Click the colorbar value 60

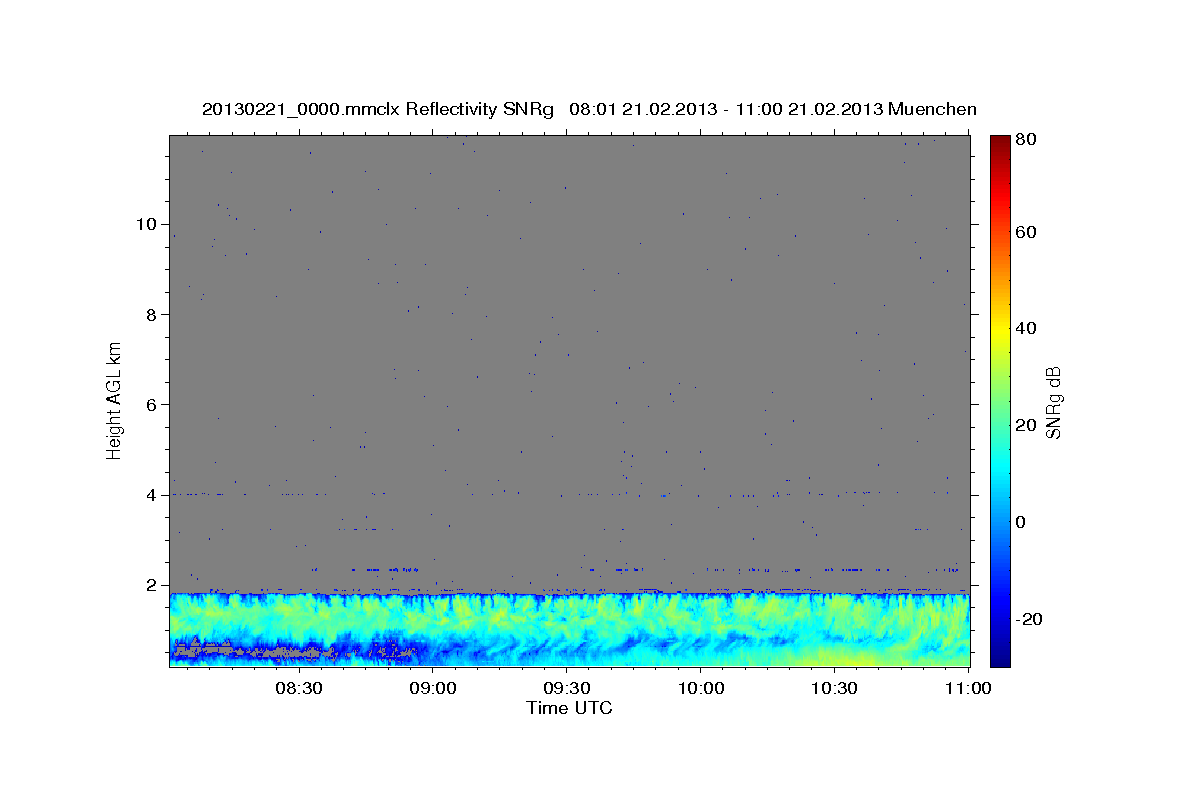1025,232
